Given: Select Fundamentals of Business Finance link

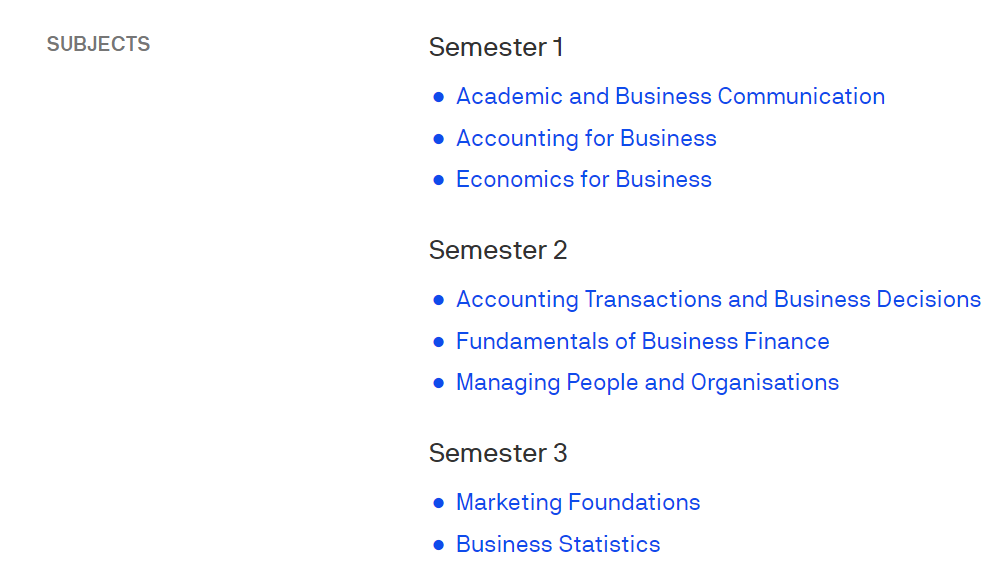Looking at the screenshot, I should (642, 341).
